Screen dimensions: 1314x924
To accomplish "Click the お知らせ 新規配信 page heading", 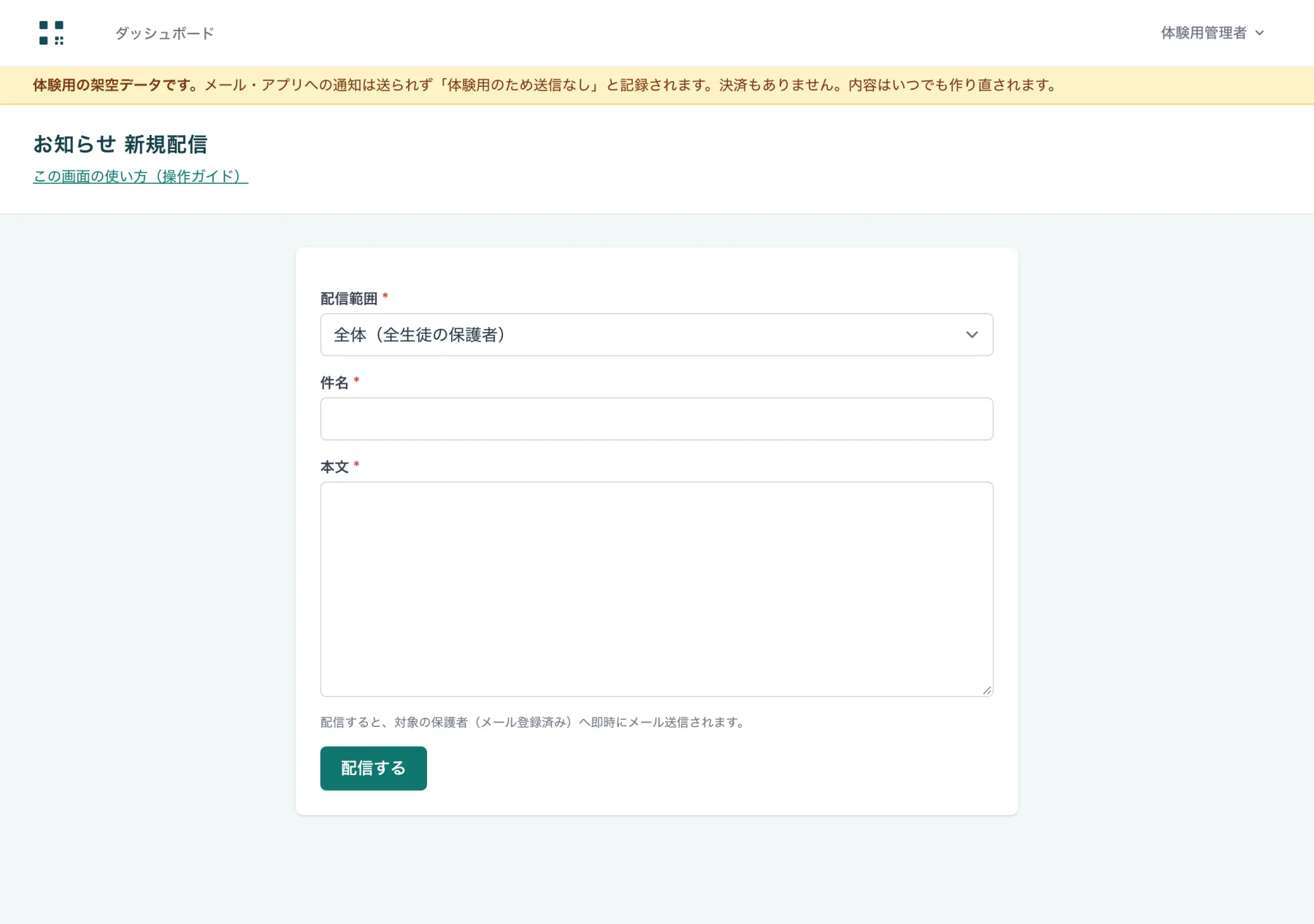I will click(120, 145).
